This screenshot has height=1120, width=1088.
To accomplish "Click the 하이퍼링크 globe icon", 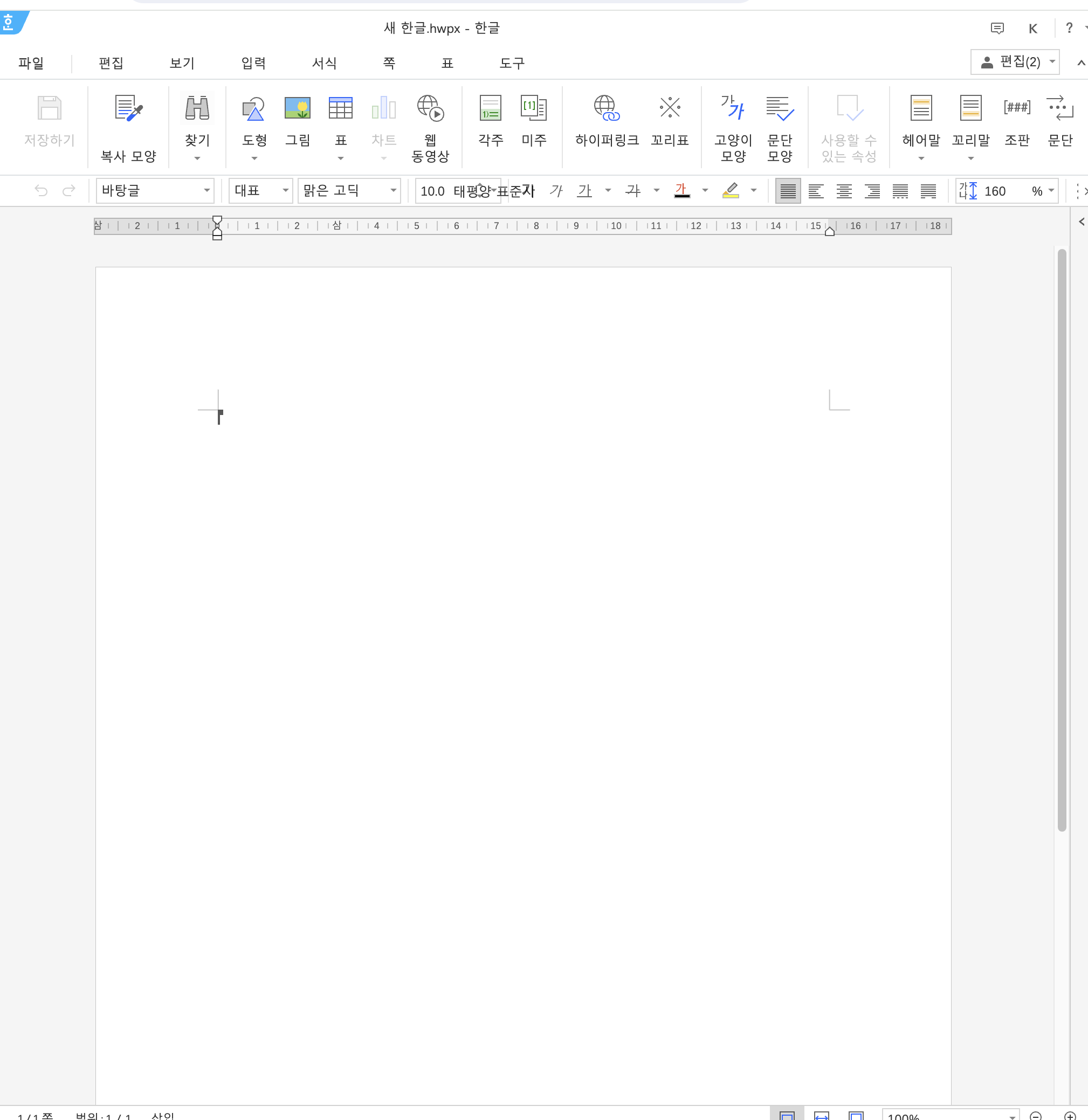I will [x=606, y=108].
